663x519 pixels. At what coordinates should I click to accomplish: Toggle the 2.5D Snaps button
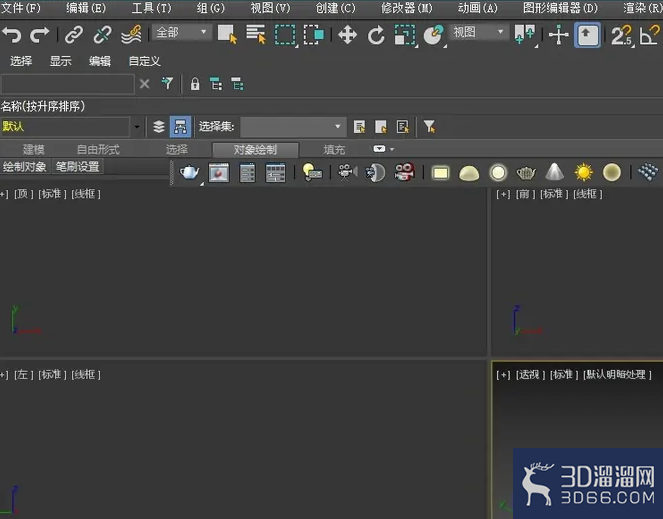622,35
